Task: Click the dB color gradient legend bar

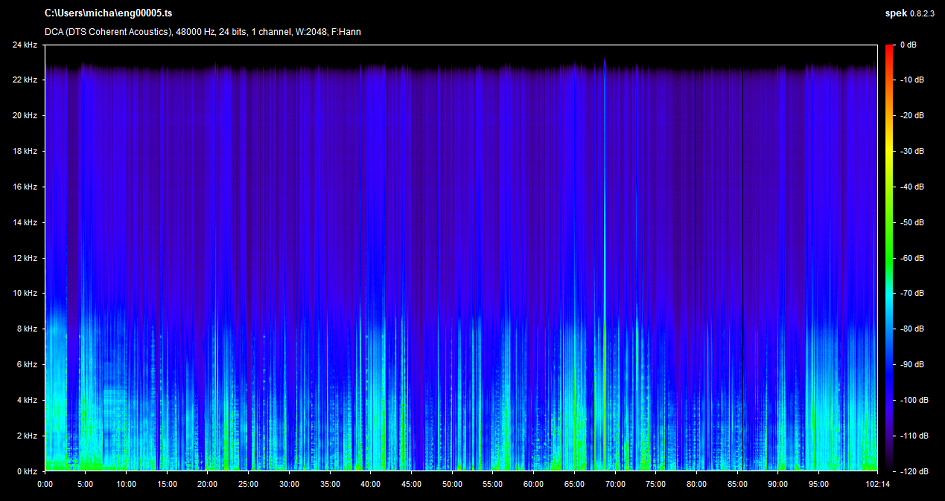Action: tap(889, 260)
